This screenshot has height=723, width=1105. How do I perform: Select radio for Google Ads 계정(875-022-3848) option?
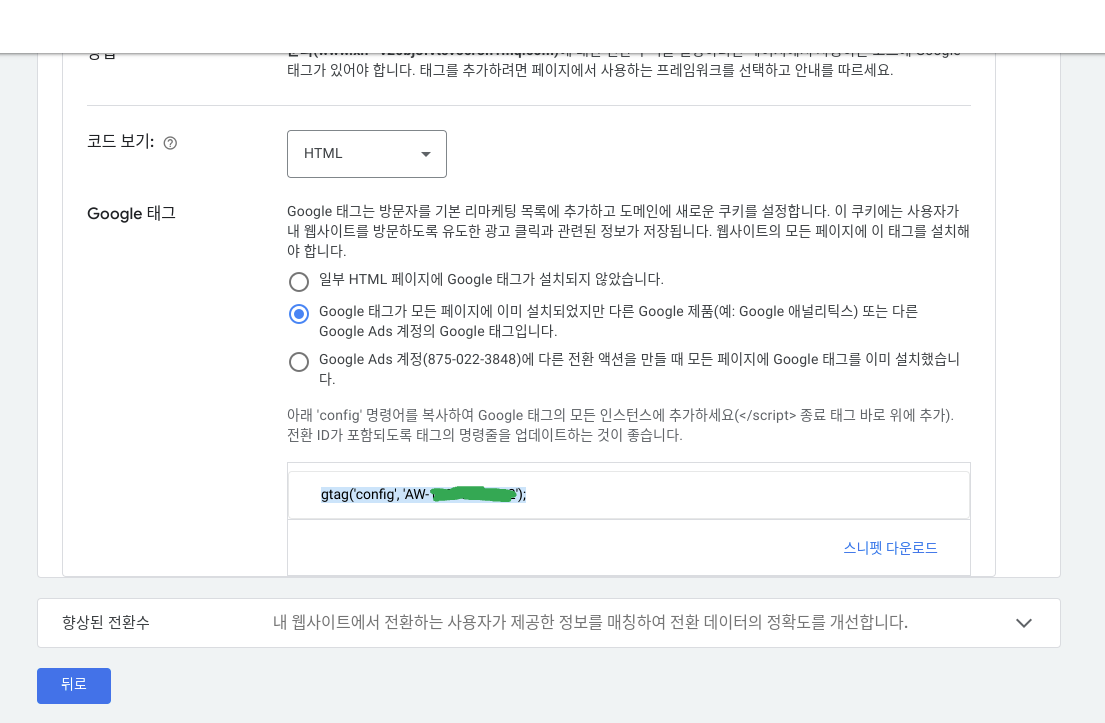pos(299,362)
